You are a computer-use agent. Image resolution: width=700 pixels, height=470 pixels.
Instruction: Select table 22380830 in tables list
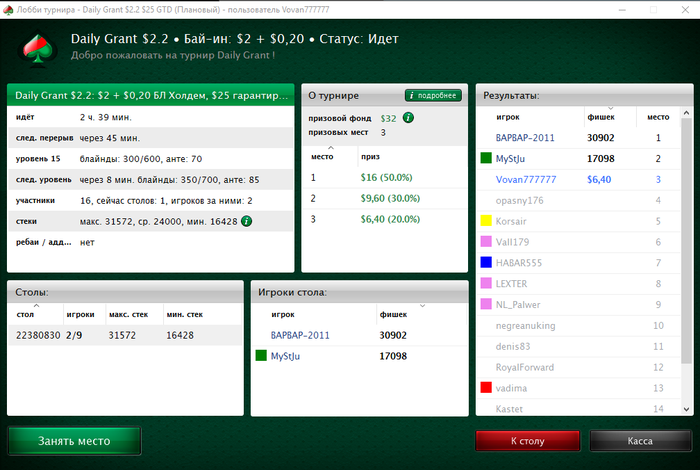pos(125,335)
